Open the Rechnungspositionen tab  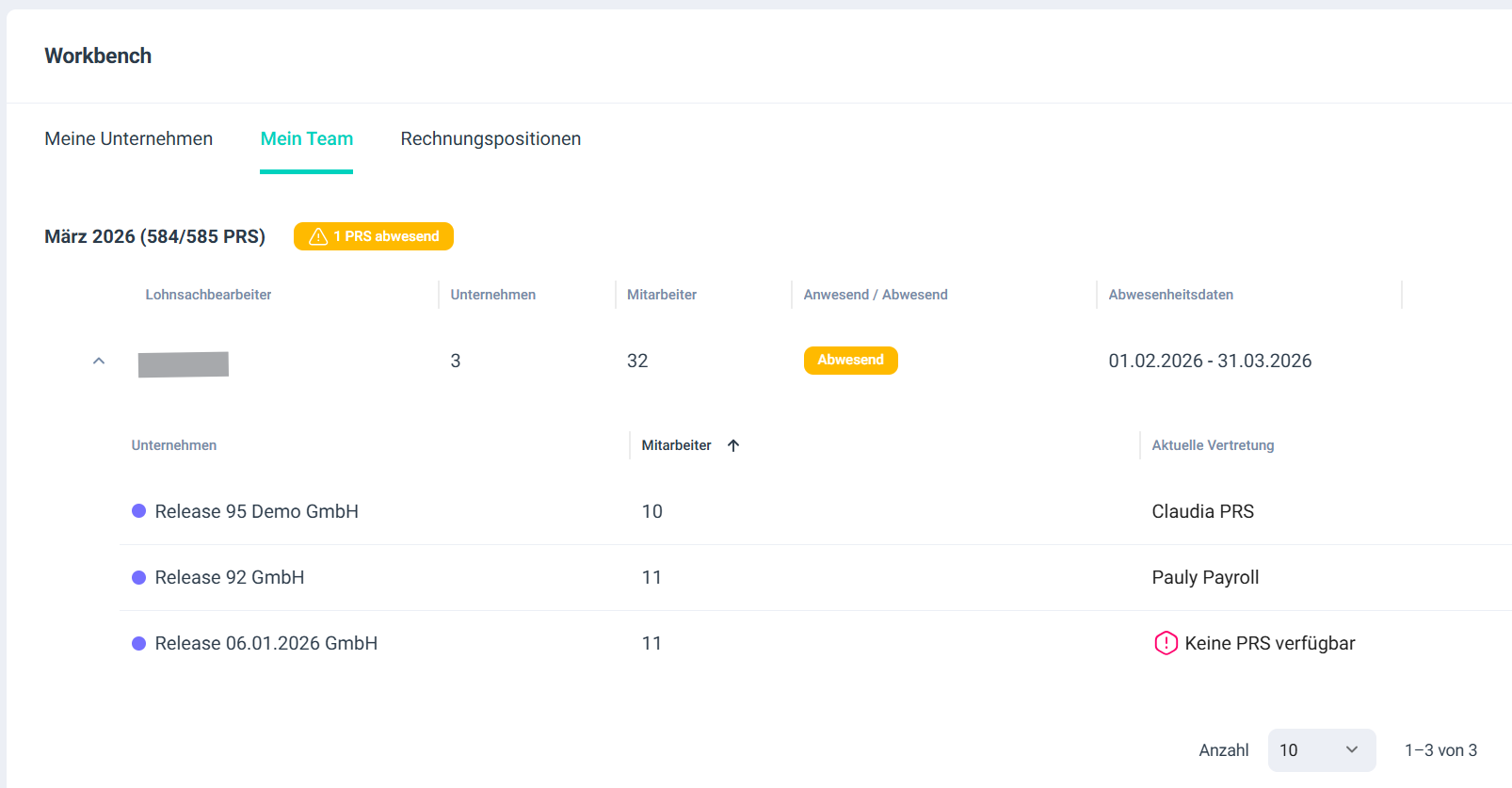[491, 138]
